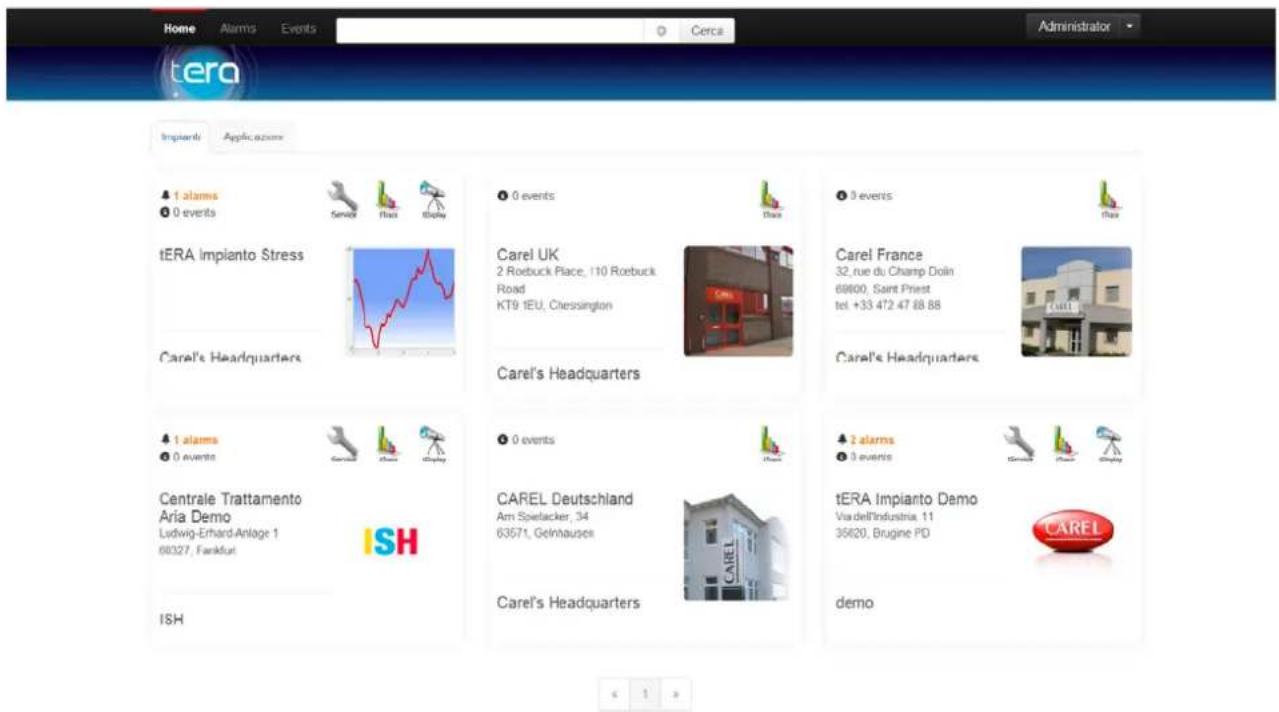
Task: Click 'demo' group label on tERA Impianto Demo
Action: (854, 603)
